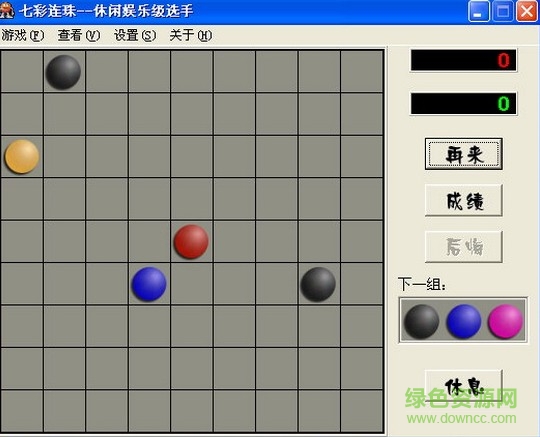The image size is (540, 437).
Task: Click the 后悔 undo button
Action: click(x=464, y=247)
